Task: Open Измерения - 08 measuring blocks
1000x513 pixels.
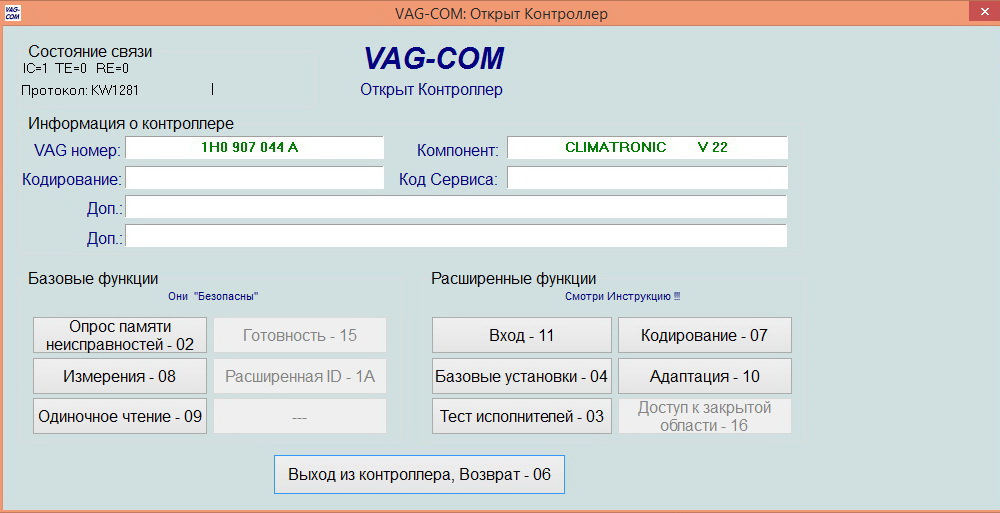Action: click(x=120, y=376)
